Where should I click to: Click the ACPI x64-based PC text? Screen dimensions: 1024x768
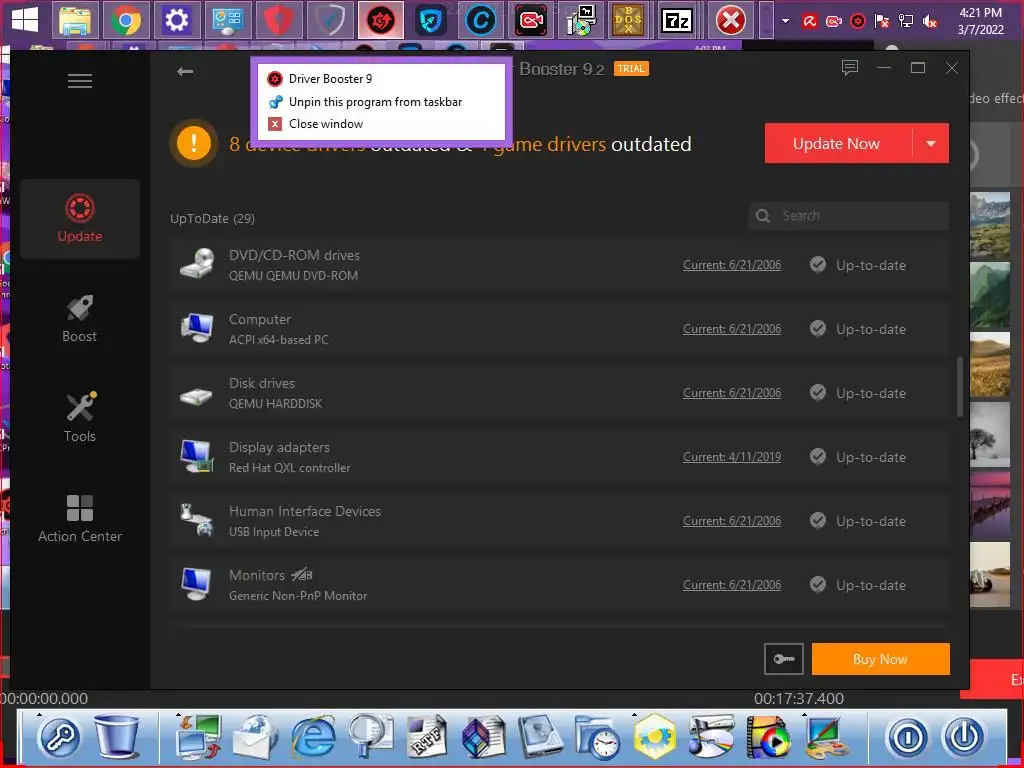(278, 340)
